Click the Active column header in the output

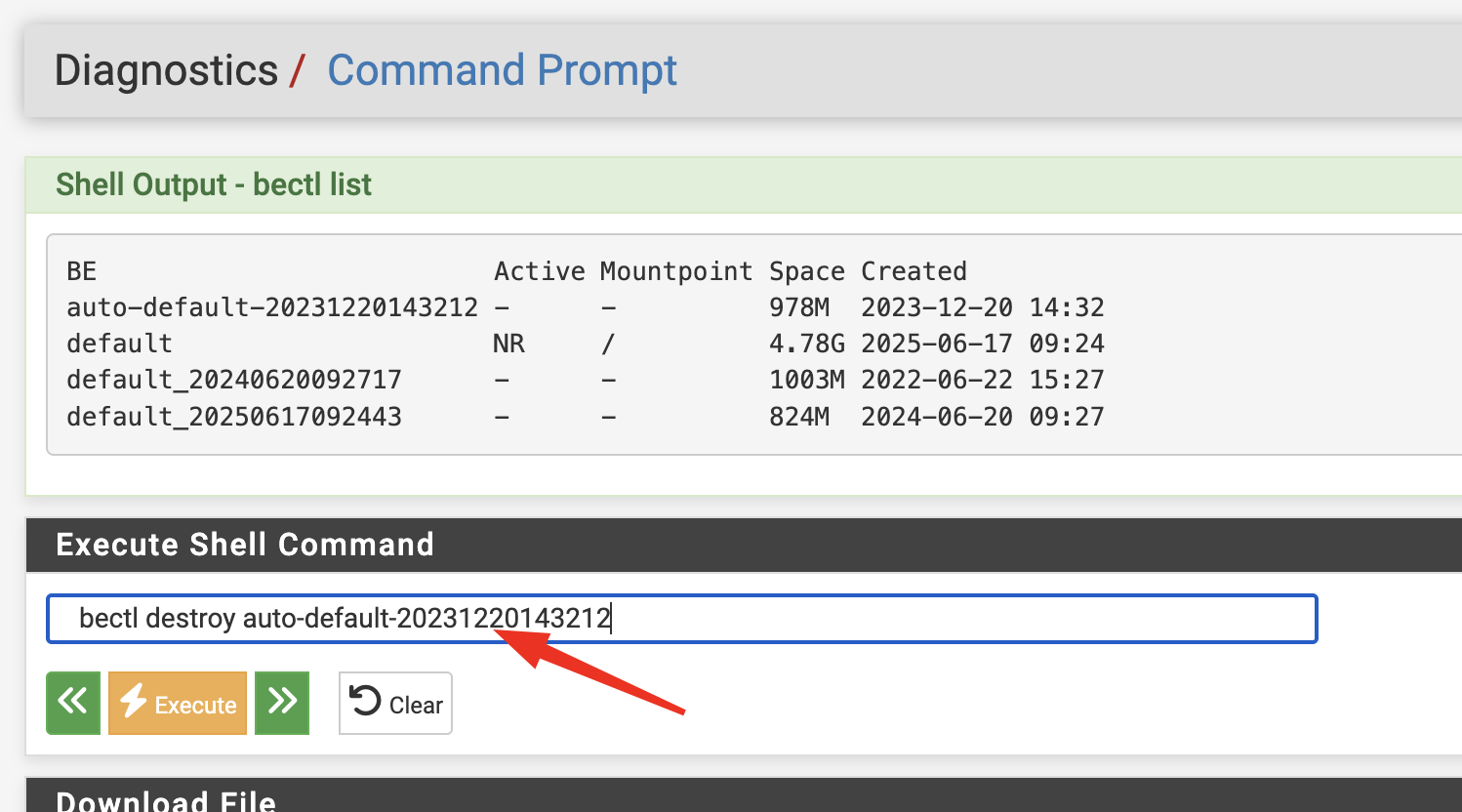coord(540,271)
